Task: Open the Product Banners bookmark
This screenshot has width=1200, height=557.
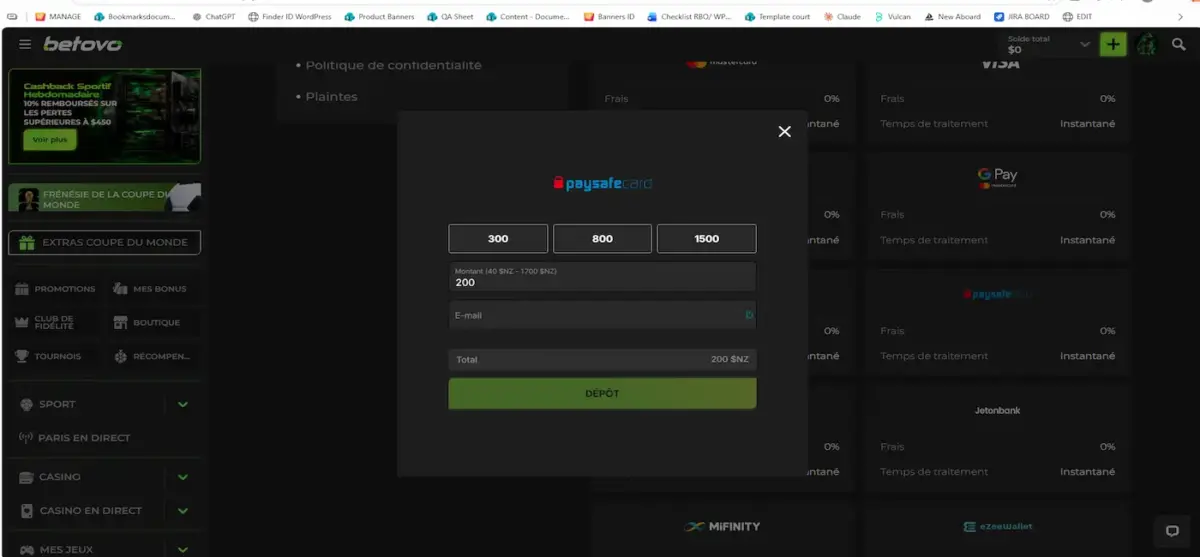Action: [x=379, y=17]
